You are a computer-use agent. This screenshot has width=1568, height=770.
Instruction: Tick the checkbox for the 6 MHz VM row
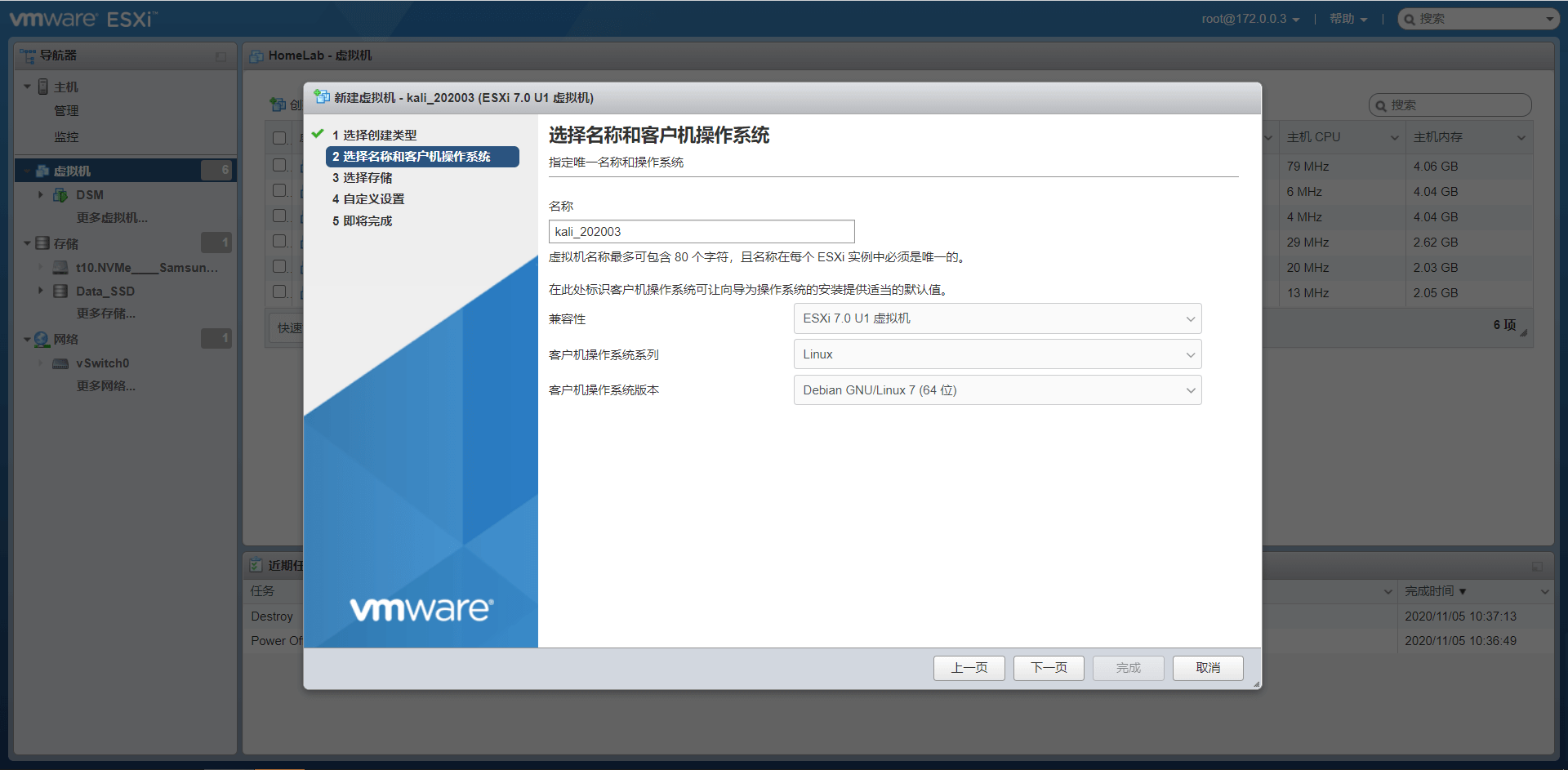point(279,190)
